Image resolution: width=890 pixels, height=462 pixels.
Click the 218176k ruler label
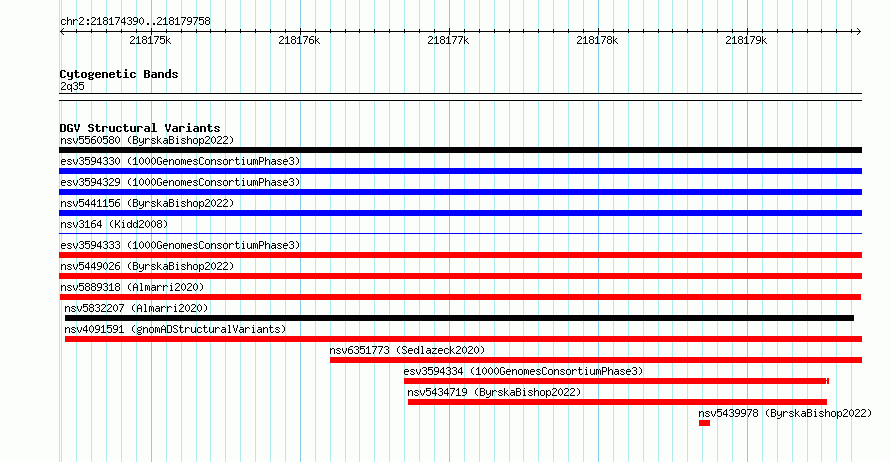pos(299,40)
